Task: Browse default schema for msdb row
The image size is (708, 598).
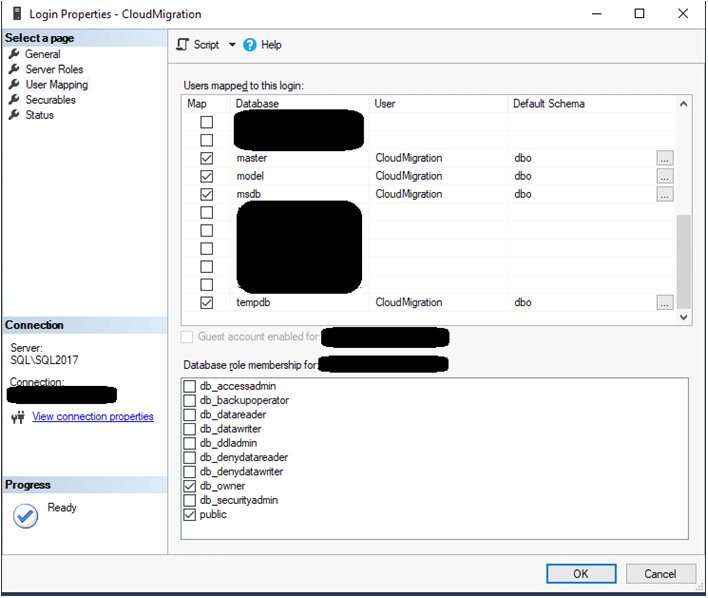Action: pyautogui.click(x=665, y=194)
